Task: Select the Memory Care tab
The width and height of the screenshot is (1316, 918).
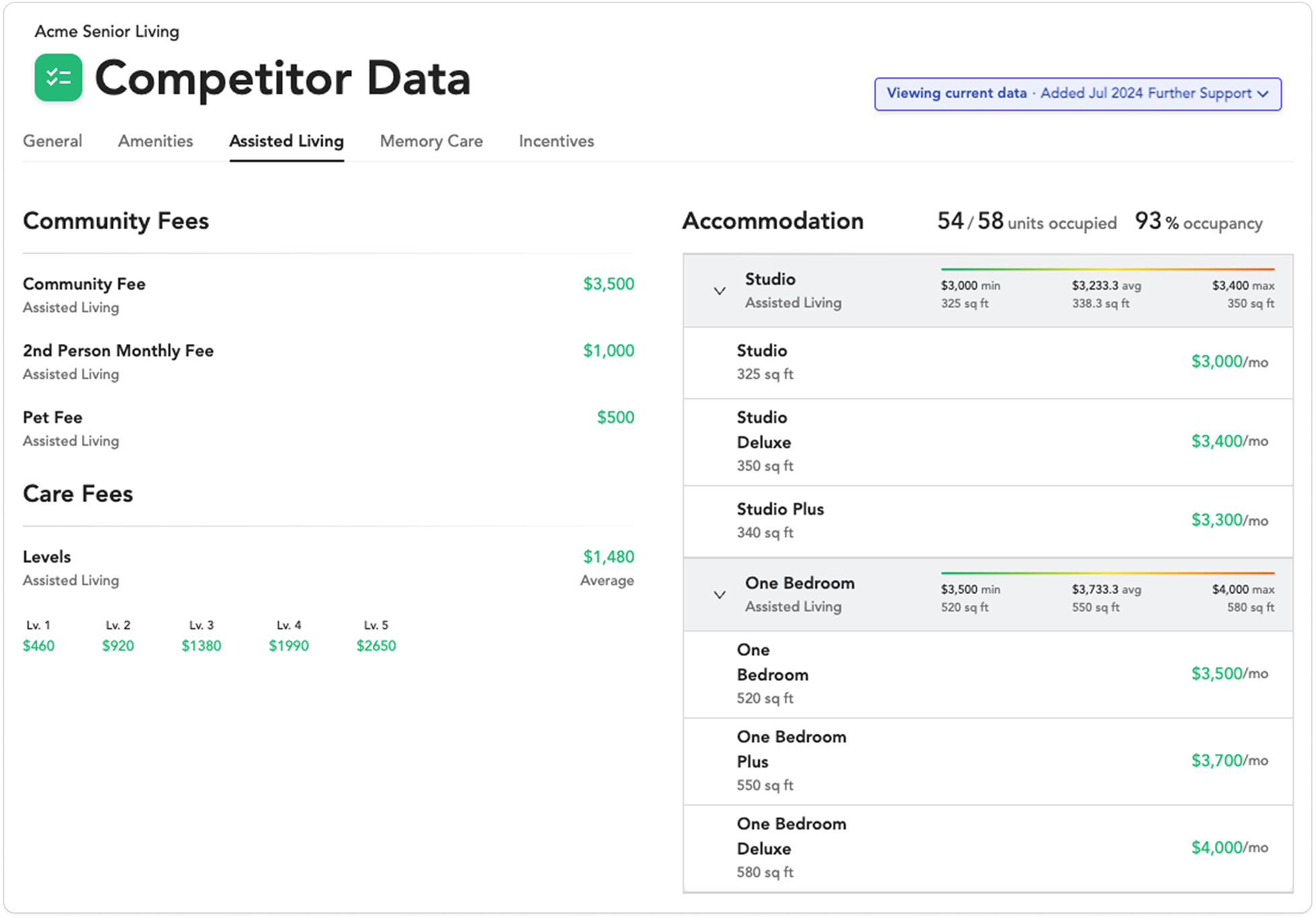Action: [431, 141]
